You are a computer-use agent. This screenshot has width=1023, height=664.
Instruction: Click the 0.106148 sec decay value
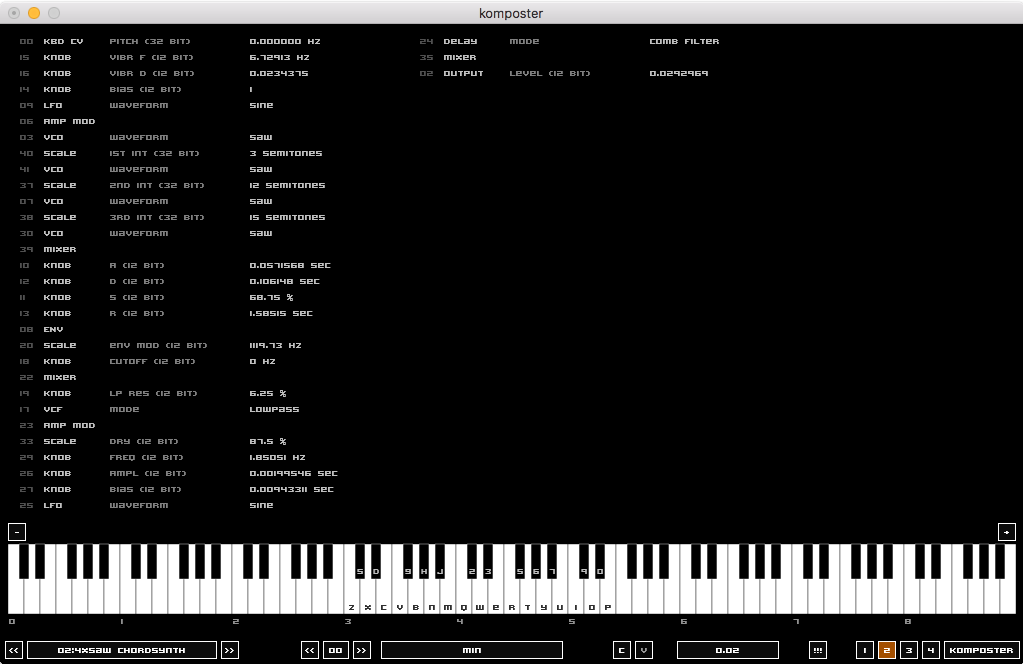coord(284,281)
